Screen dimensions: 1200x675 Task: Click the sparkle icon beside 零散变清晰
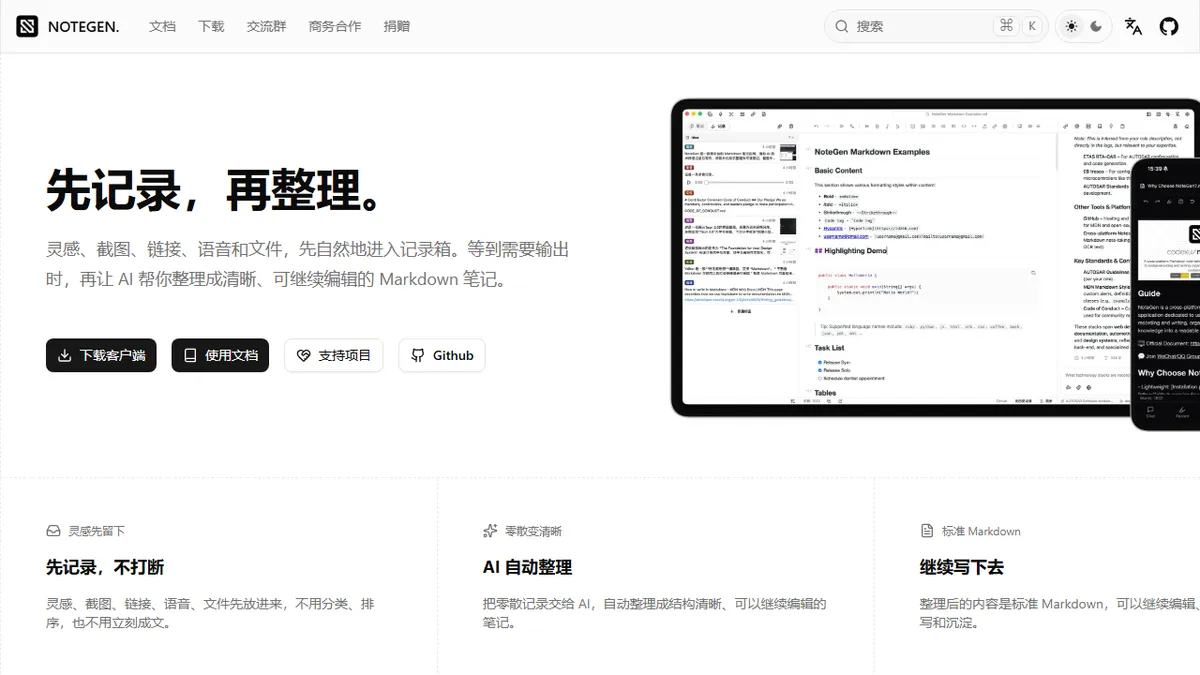490,531
